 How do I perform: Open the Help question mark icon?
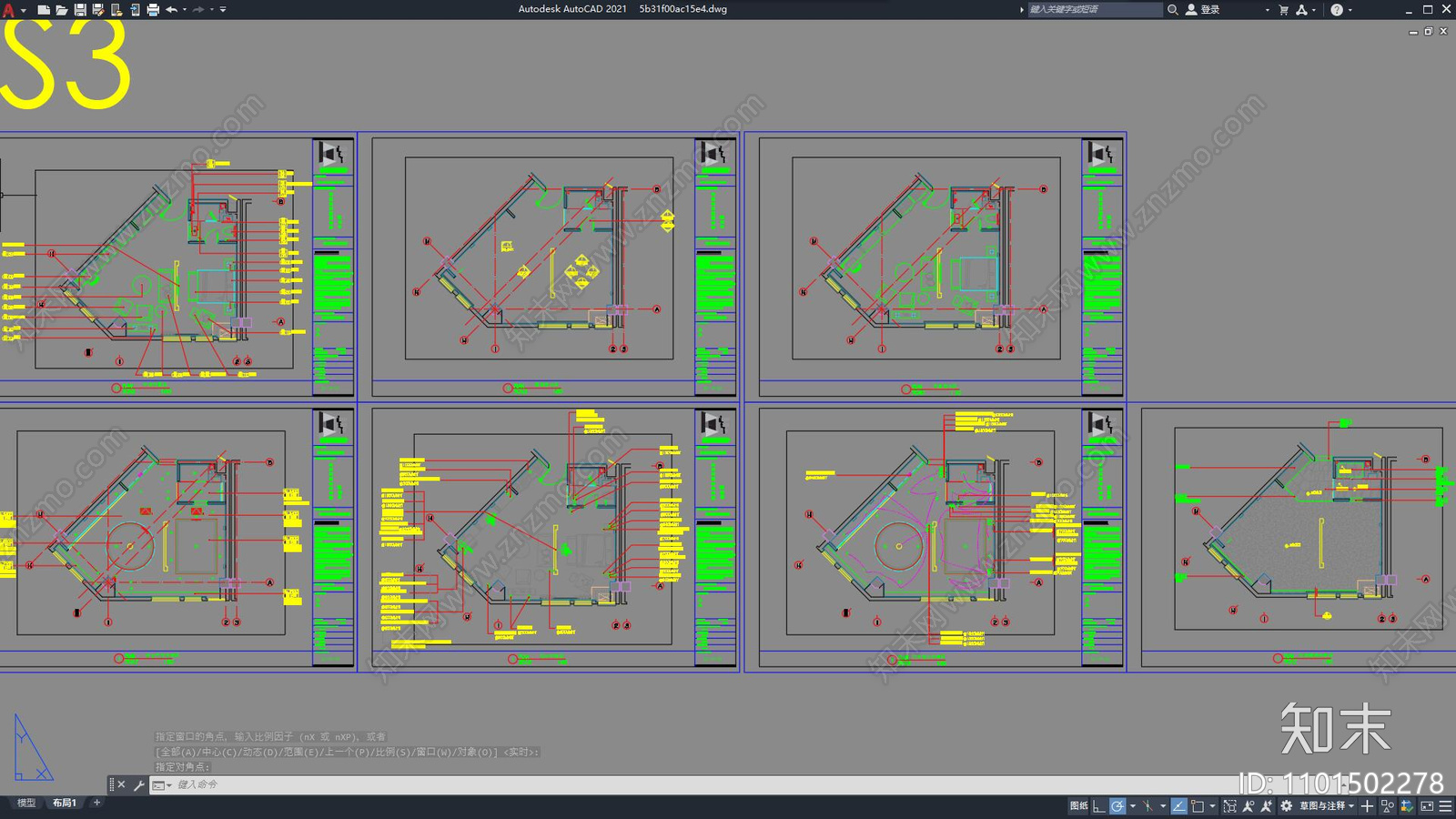[x=1337, y=9]
